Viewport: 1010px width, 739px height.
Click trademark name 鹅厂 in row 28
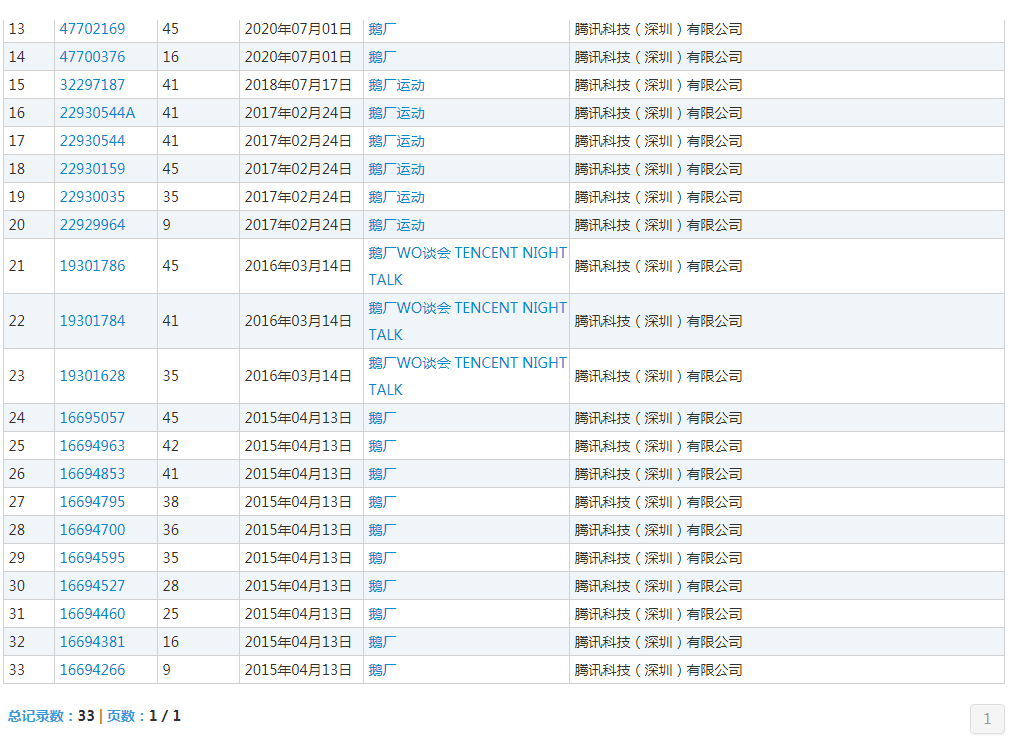(382, 530)
